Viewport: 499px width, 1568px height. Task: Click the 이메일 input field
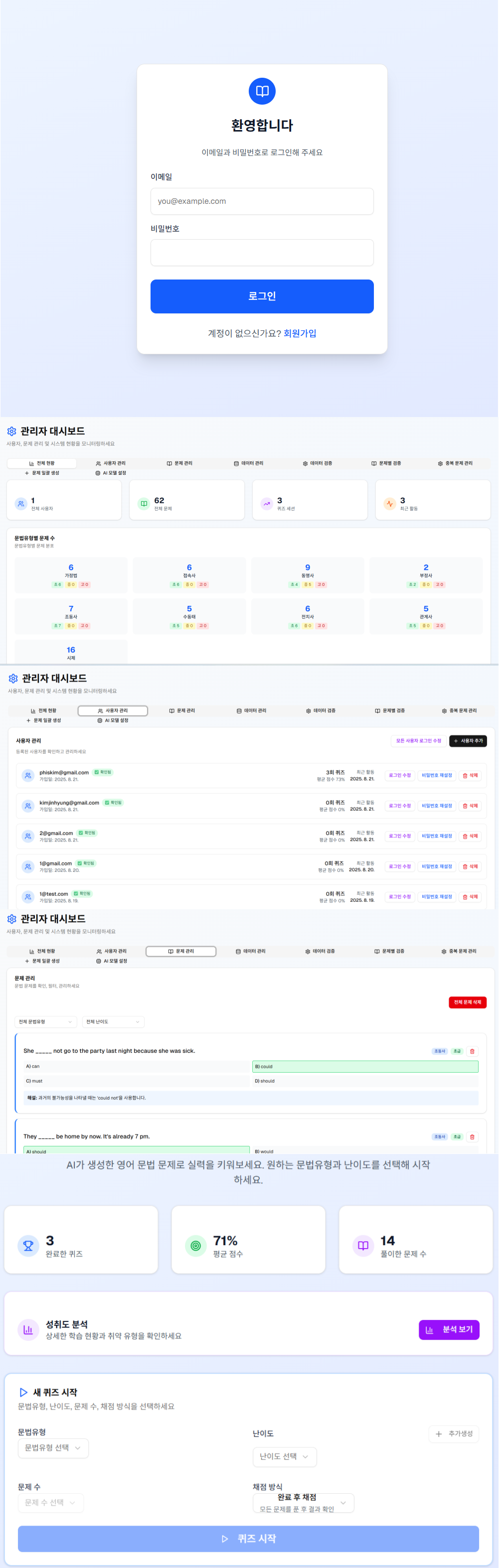tap(262, 201)
